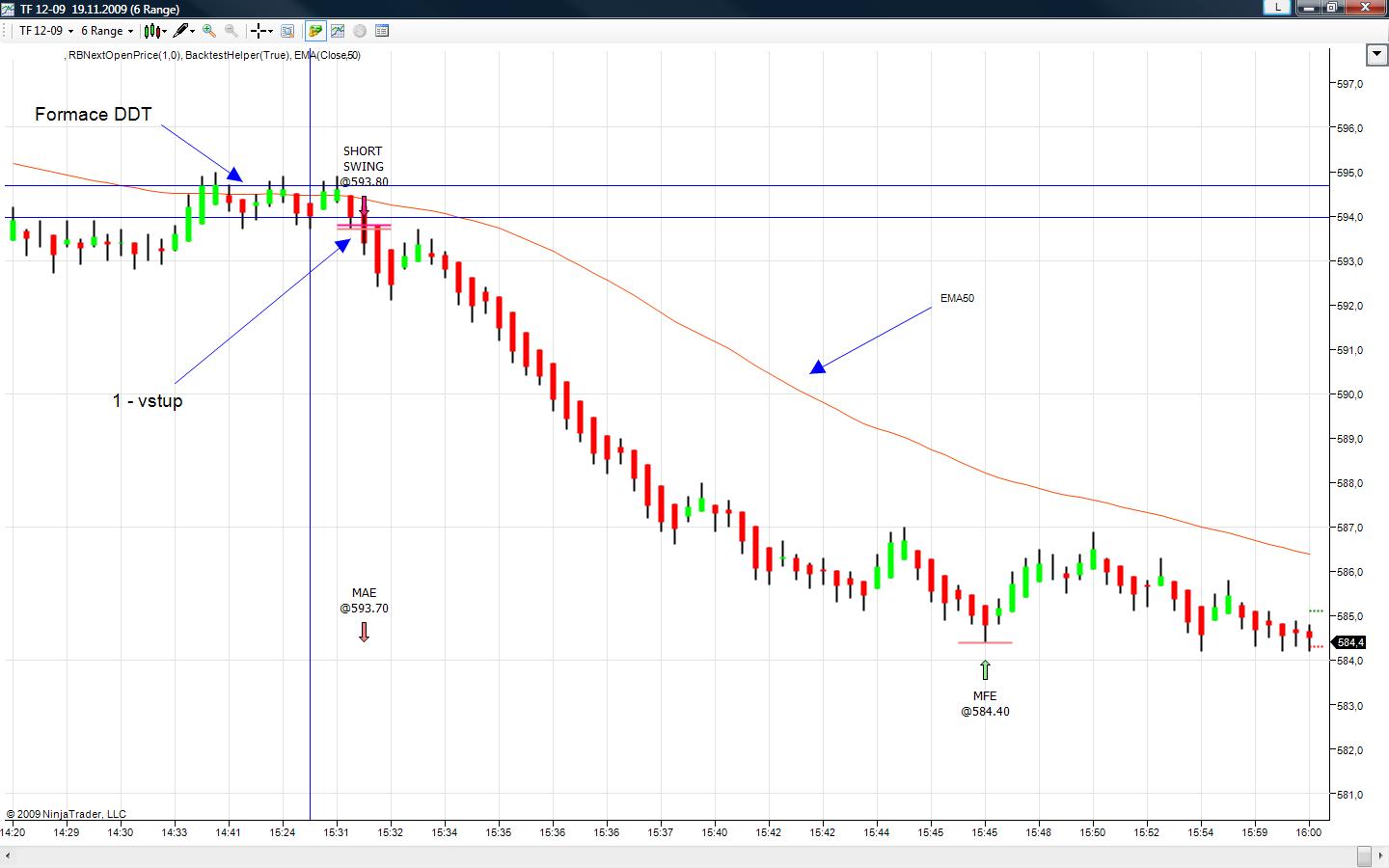Click the current price marker 584,4
1389x868 pixels.
point(1349,642)
